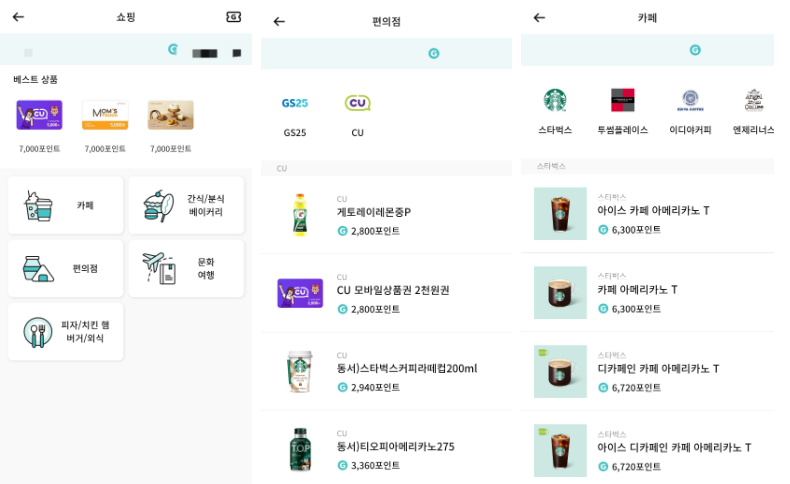Screen dimensions: 790x484
Task: Tap the milk and rice ball icon
Action: click(x=38, y=269)
